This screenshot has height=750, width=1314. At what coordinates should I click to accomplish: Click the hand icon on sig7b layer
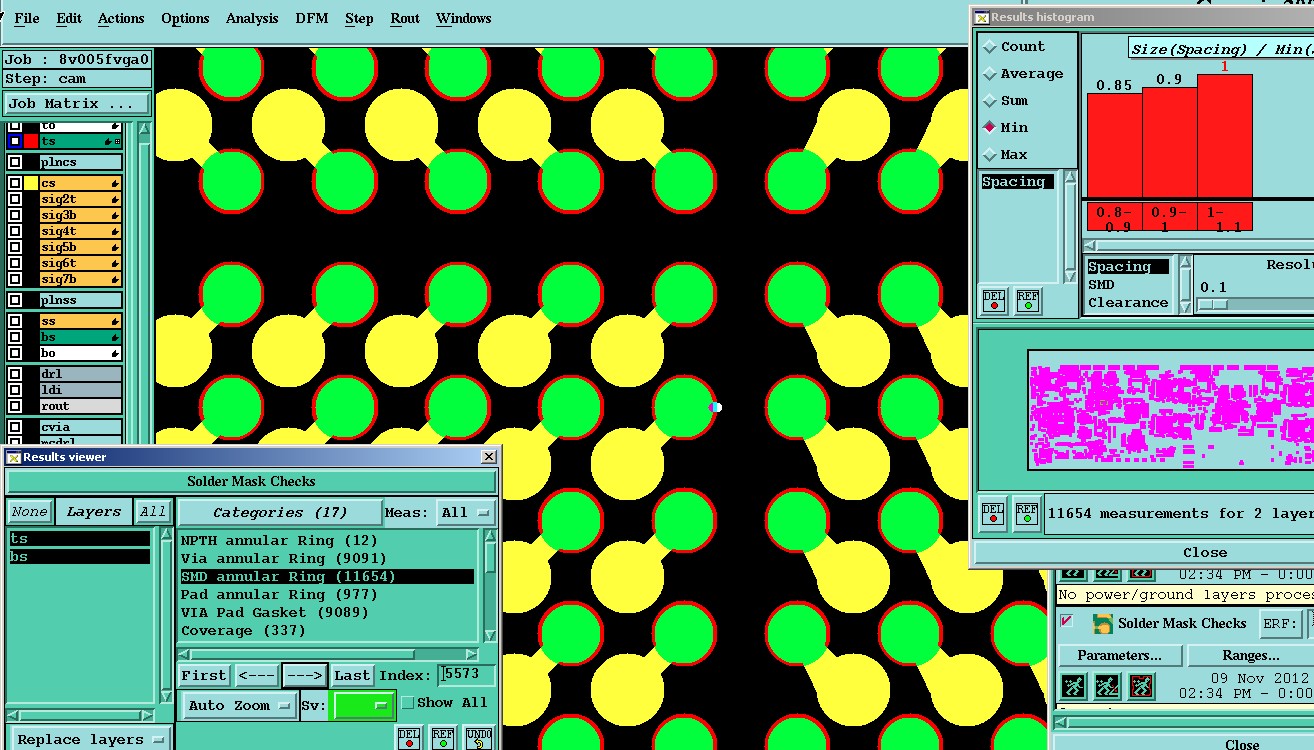tap(115, 280)
